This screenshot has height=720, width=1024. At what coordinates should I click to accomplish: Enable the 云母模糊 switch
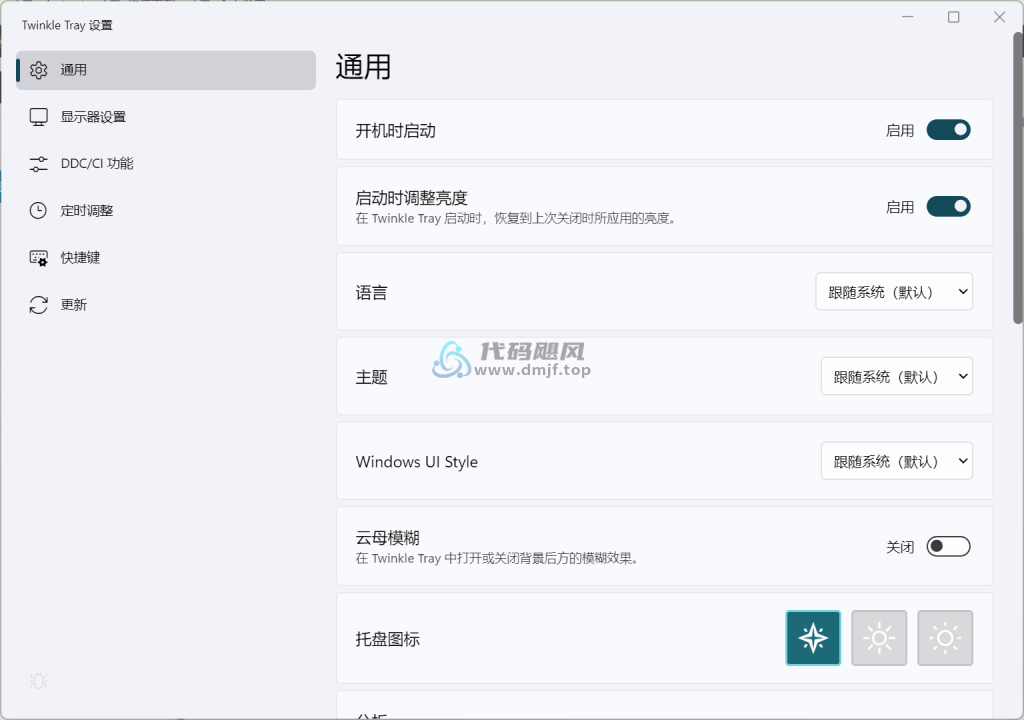(x=948, y=546)
